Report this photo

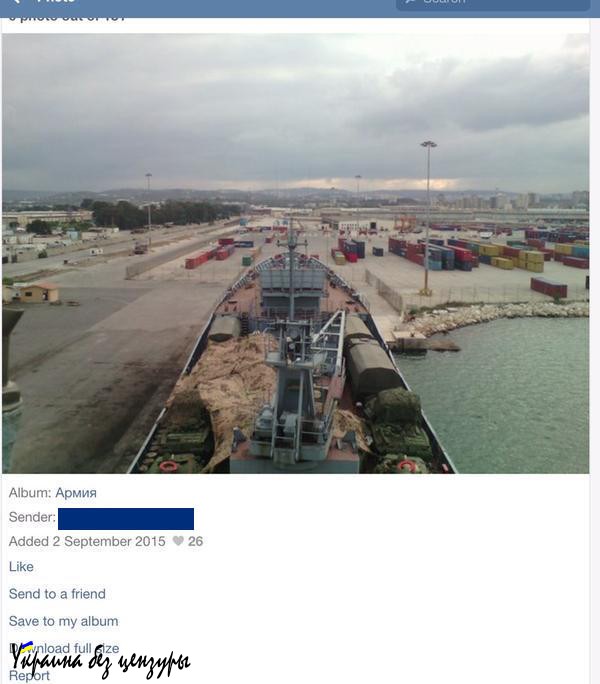[29, 676]
